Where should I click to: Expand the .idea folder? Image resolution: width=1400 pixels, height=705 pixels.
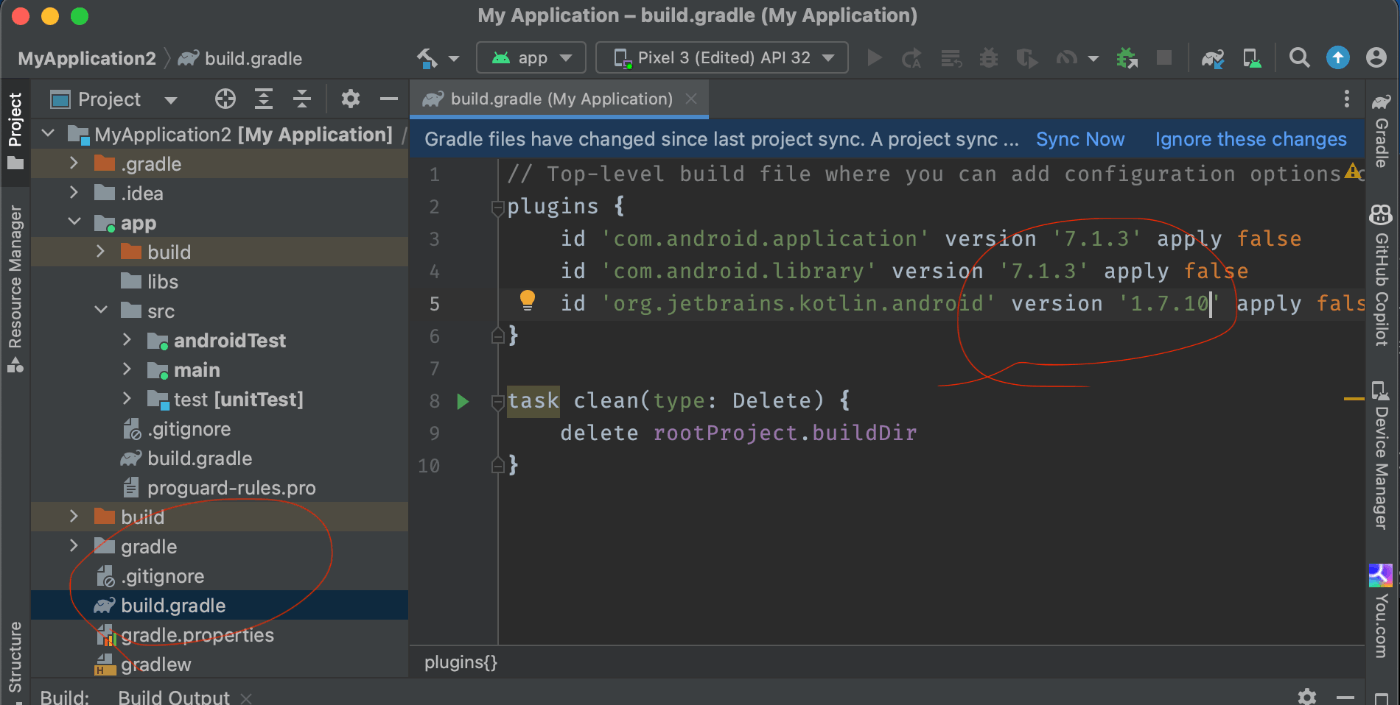coord(74,193)
